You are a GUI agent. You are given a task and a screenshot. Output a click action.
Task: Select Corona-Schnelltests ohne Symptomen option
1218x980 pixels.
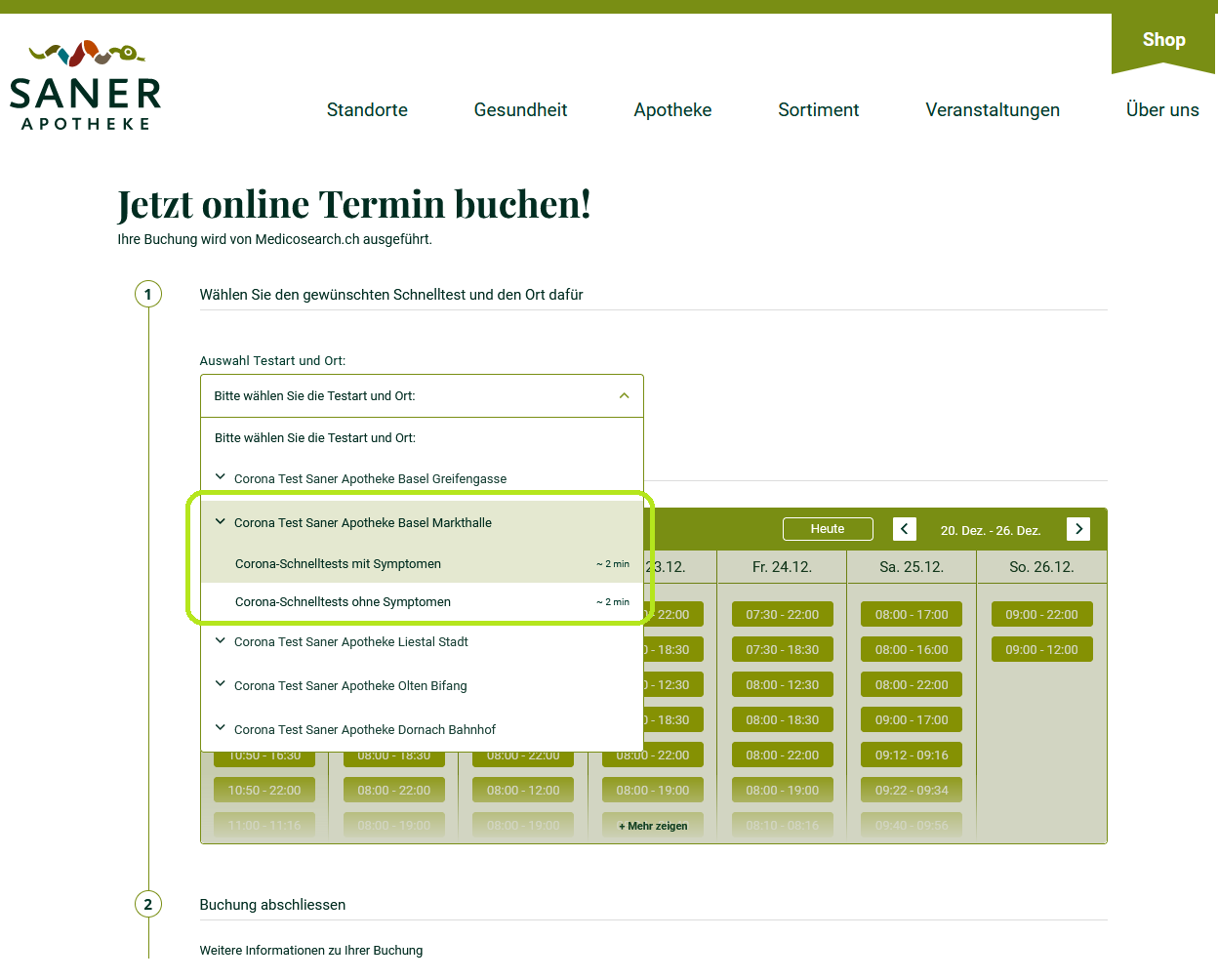422,601
